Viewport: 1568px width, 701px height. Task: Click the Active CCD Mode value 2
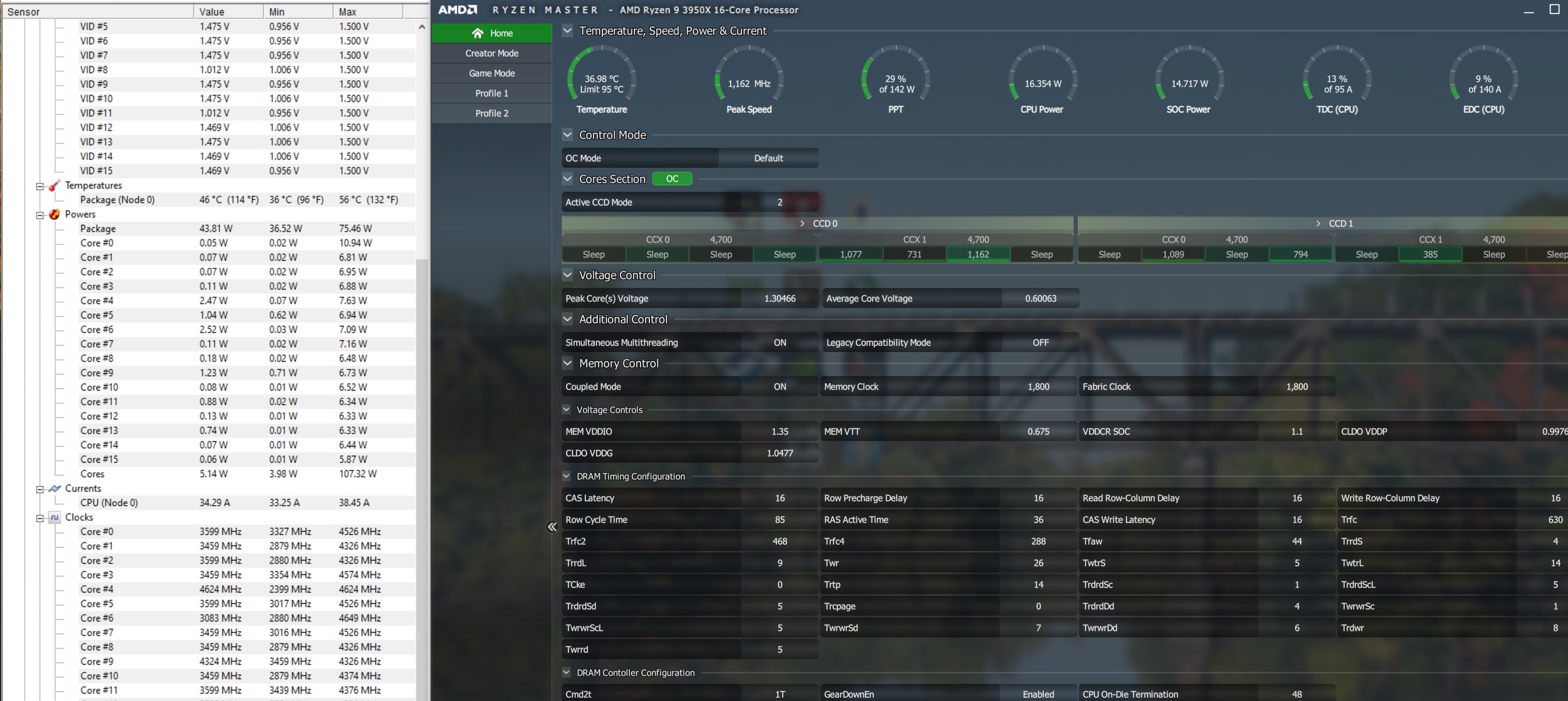[780, 202]
